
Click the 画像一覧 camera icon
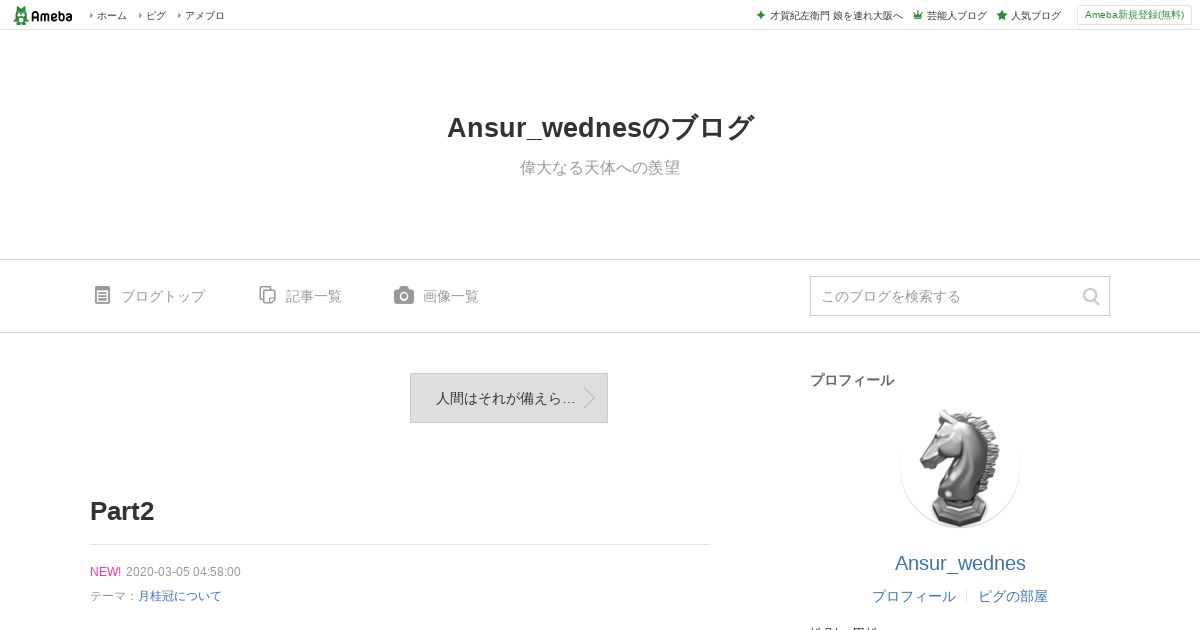404,295
